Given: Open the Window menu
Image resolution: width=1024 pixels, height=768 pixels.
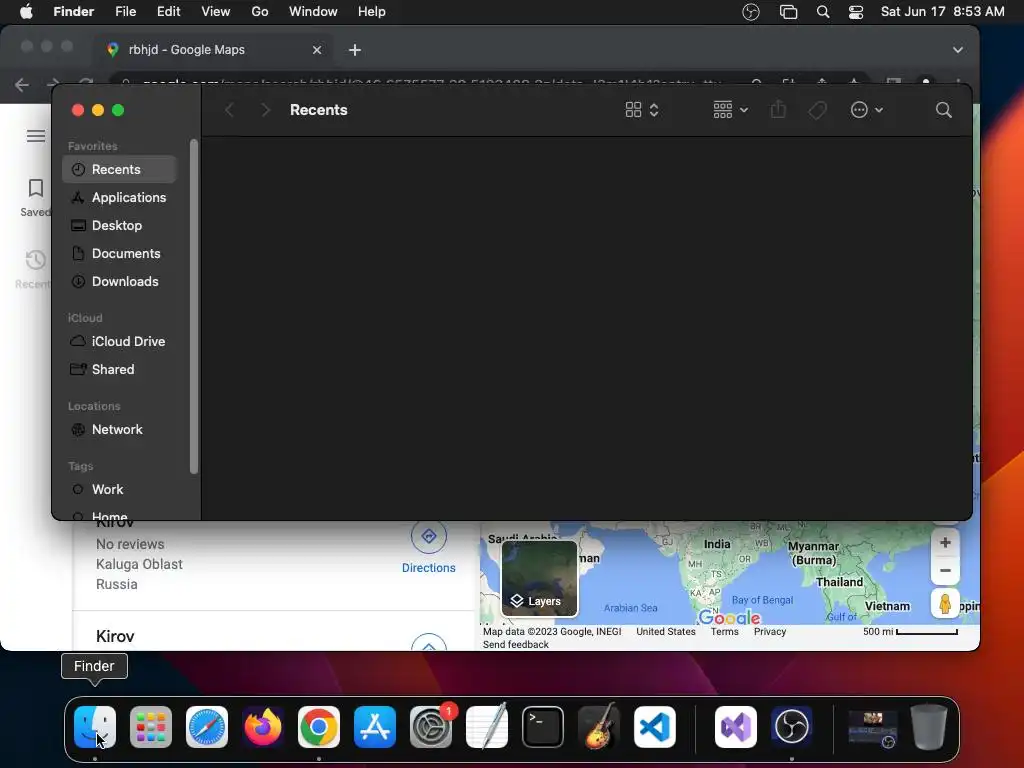Looking at the screenshot, I should [x=313, y=12].
